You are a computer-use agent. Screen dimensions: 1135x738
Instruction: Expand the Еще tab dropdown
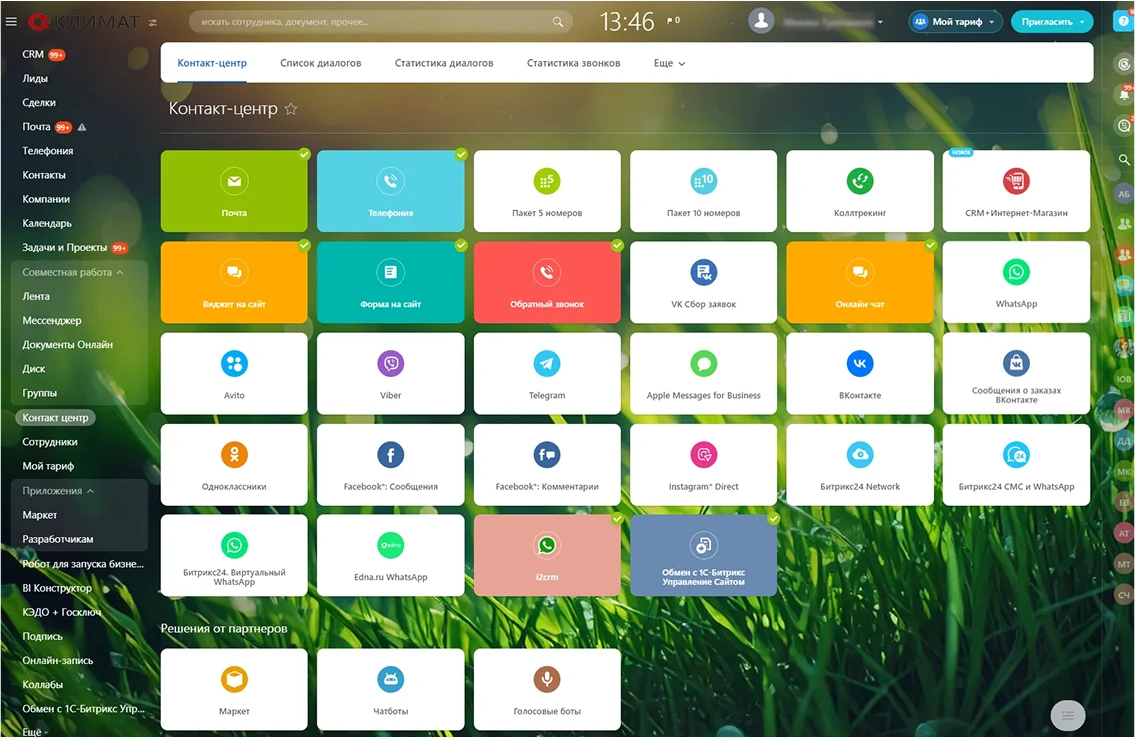tap(669, 64)
